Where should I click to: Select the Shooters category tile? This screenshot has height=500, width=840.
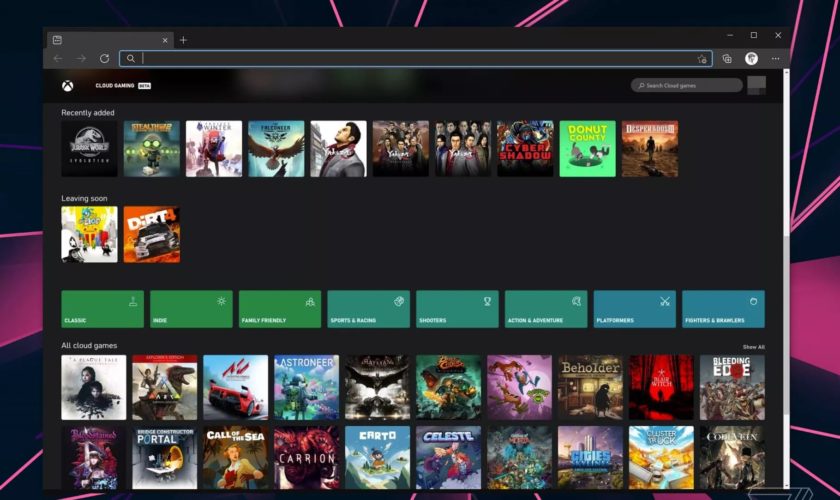click(457, 309)
